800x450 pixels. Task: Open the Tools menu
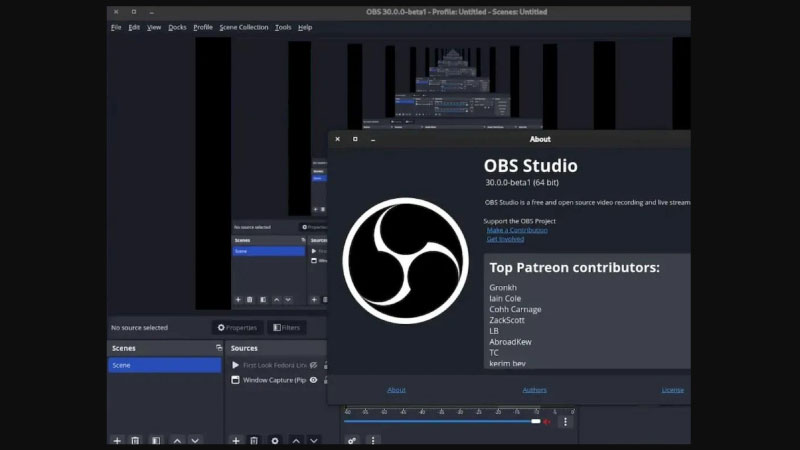[x=283, y=27]
